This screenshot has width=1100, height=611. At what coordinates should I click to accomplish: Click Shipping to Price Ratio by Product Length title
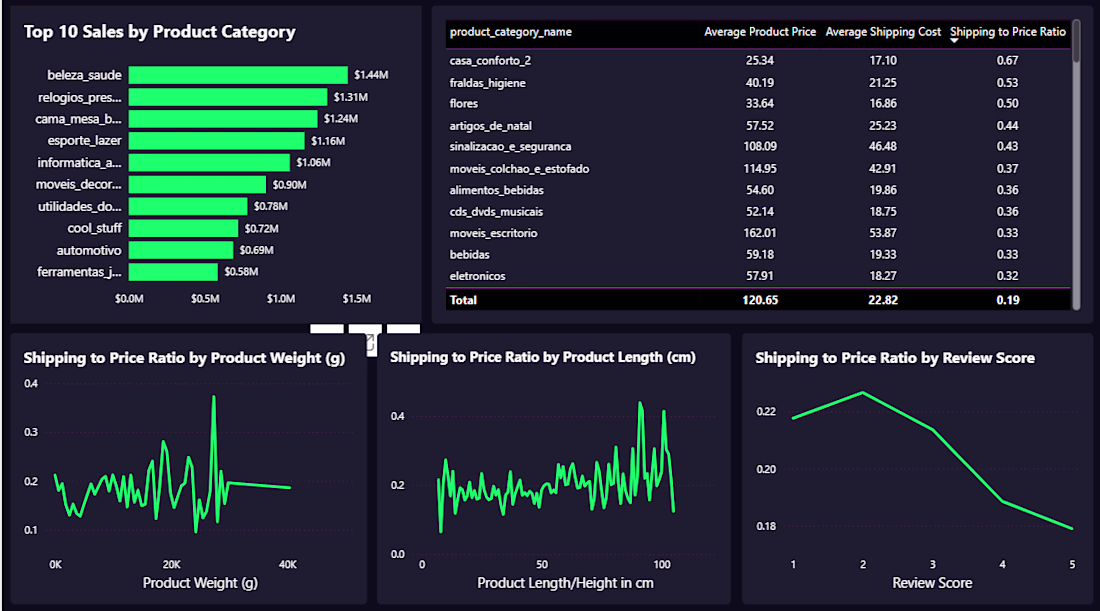[x=543, y=358]
